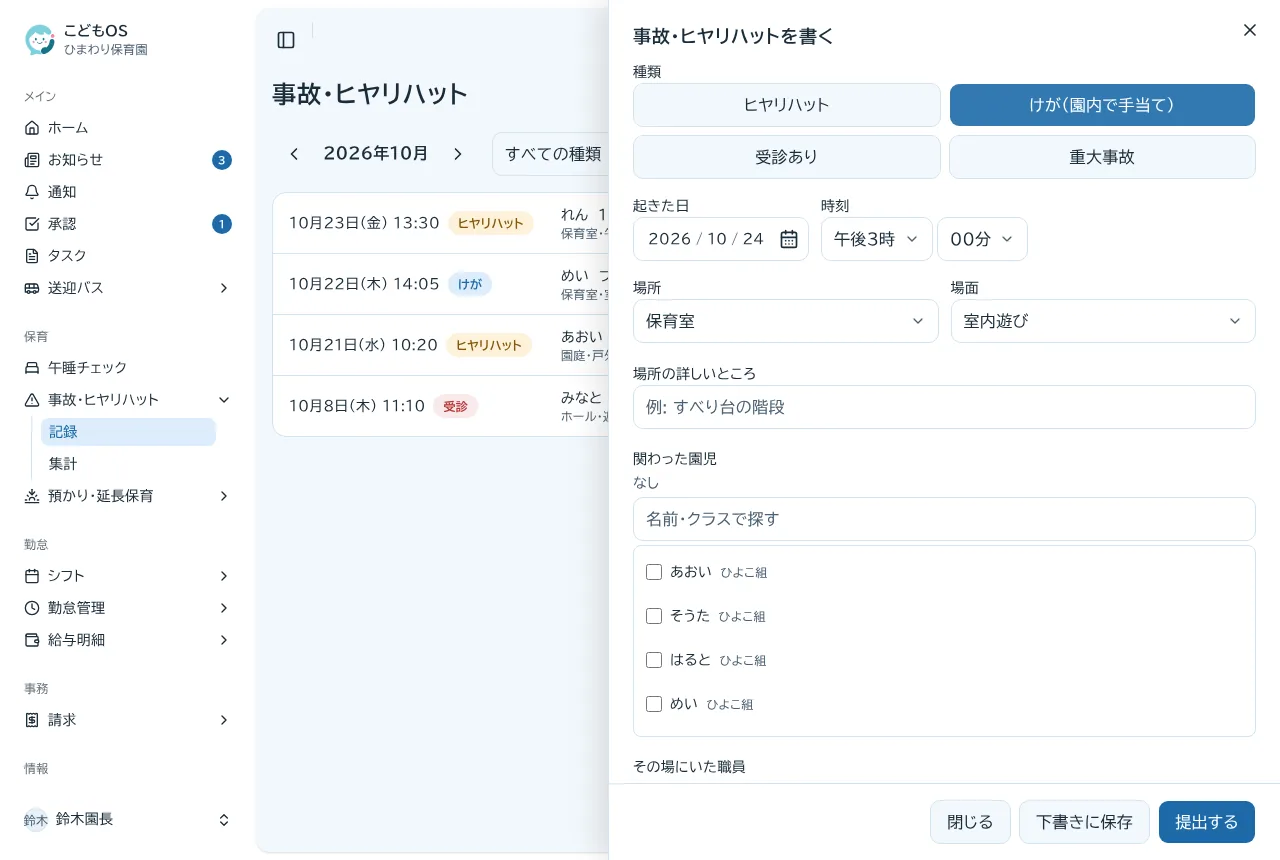Open ホーム from the sidebar

128,128
